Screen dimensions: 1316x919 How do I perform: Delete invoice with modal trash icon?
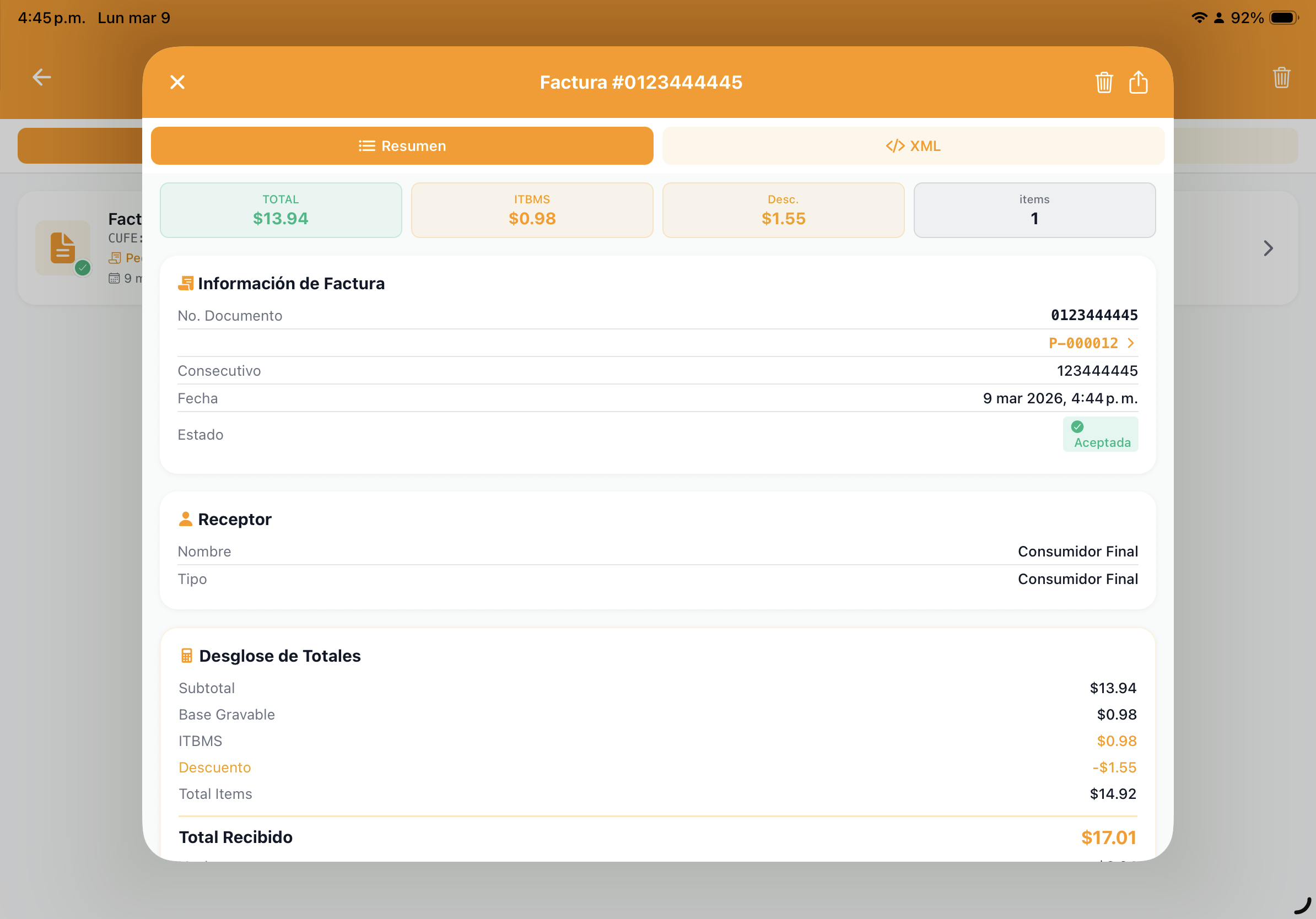(x=1103, y=83)
